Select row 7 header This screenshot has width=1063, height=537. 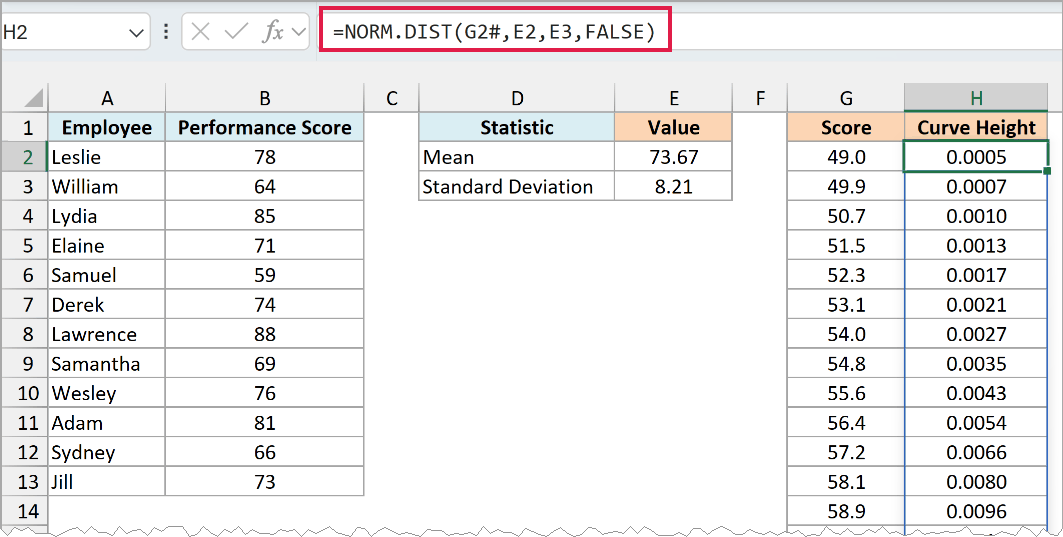[24, 304]
